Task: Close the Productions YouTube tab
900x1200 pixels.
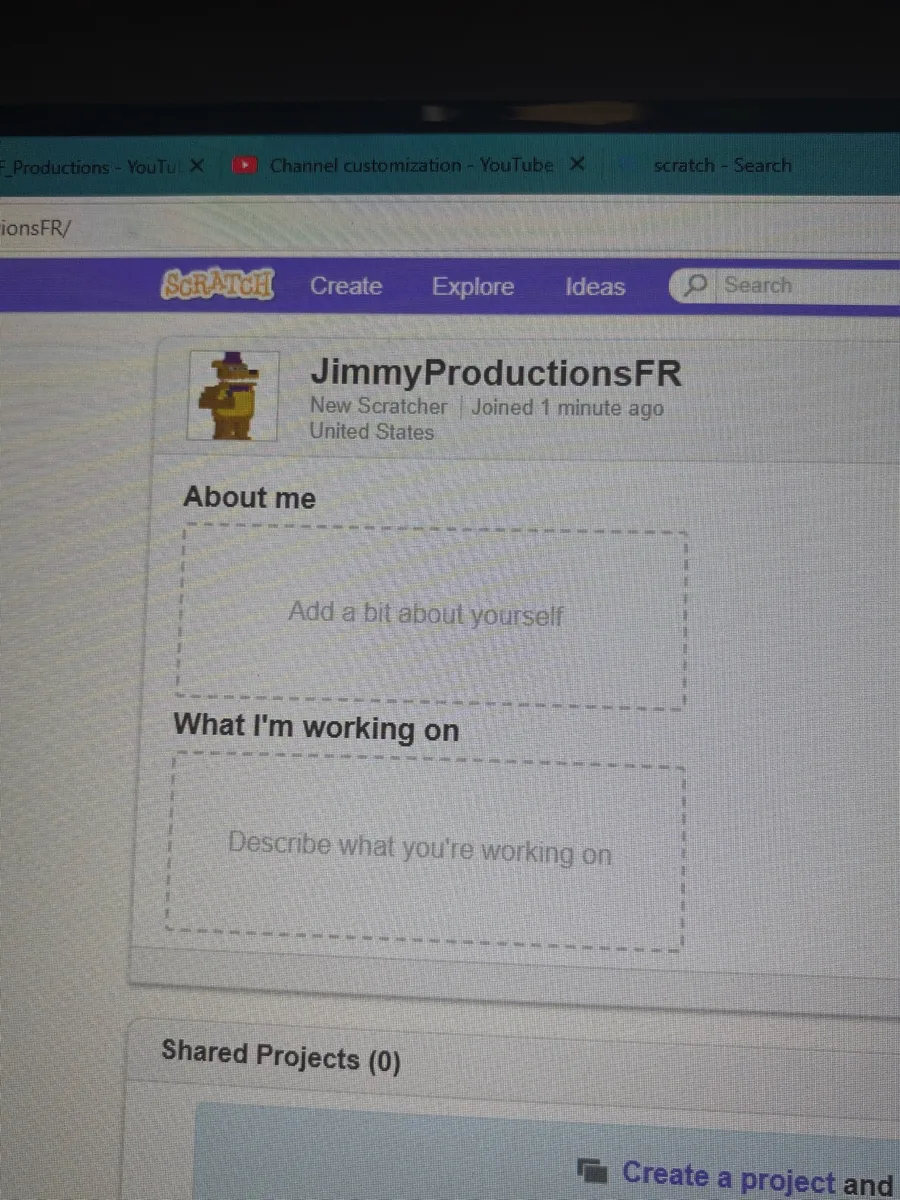Action: (197, 166)
